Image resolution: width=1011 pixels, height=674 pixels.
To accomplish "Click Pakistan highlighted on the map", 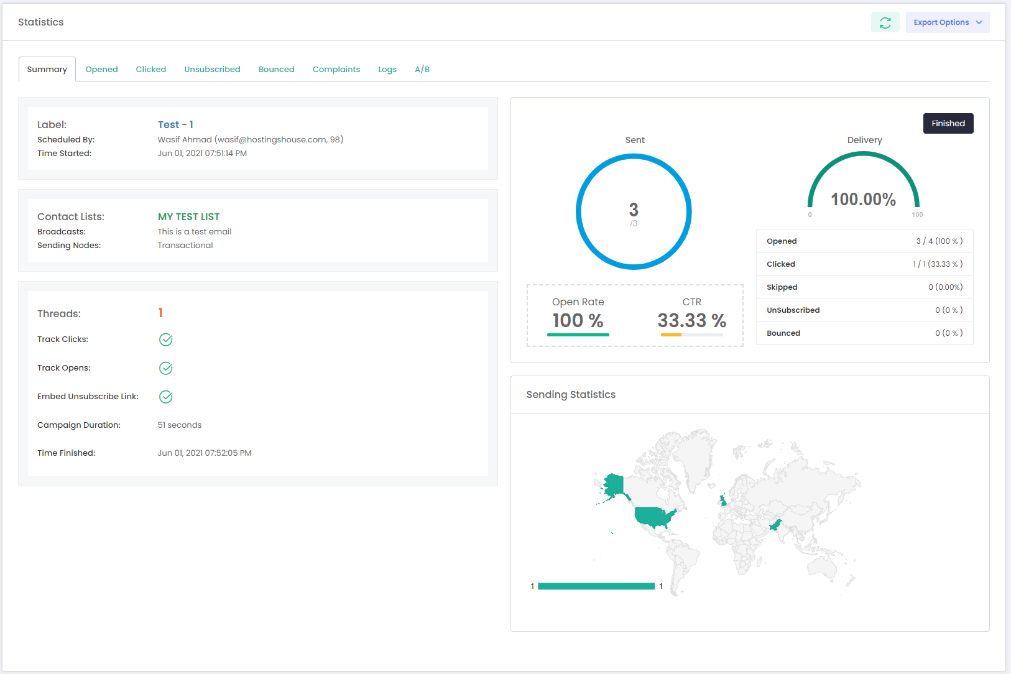I will tap(776, 525).
